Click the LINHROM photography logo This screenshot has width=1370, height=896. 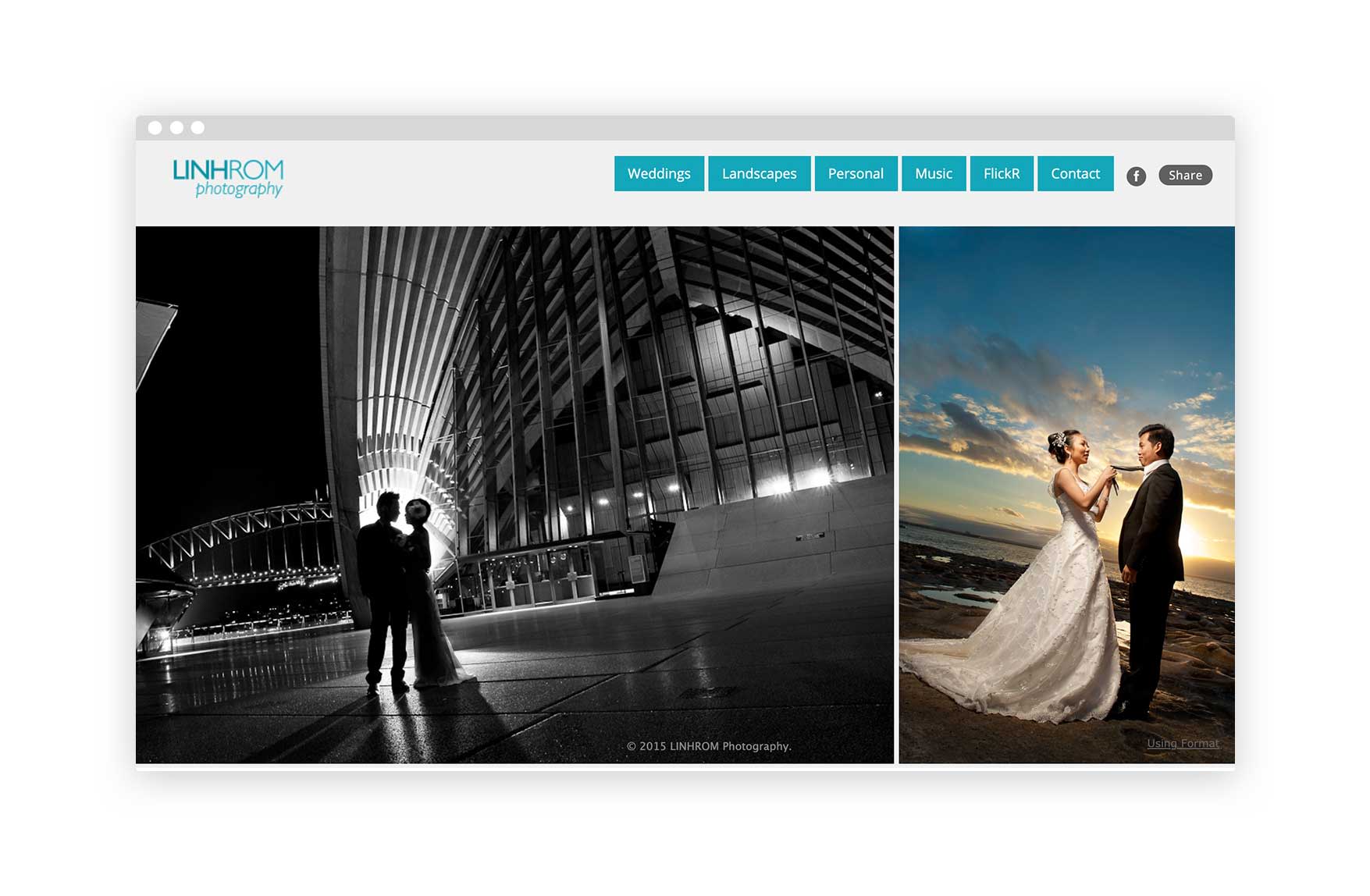228,178
